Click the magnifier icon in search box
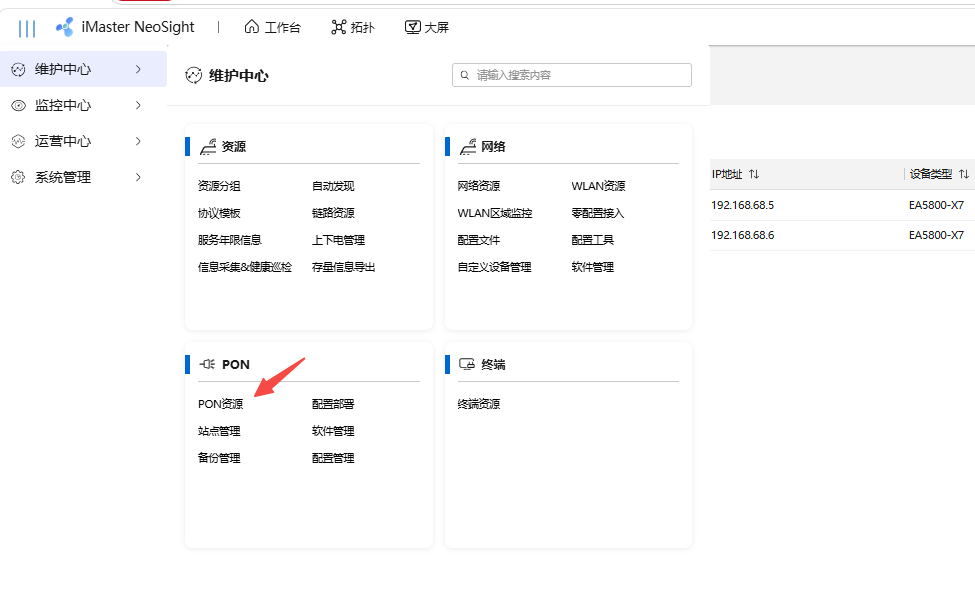This screenshot has width=975, height=603. [x=464, y=75]
